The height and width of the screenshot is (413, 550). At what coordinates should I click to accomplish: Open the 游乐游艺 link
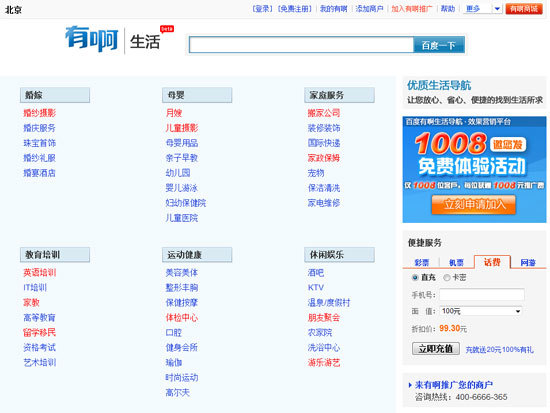click(324, 363)
